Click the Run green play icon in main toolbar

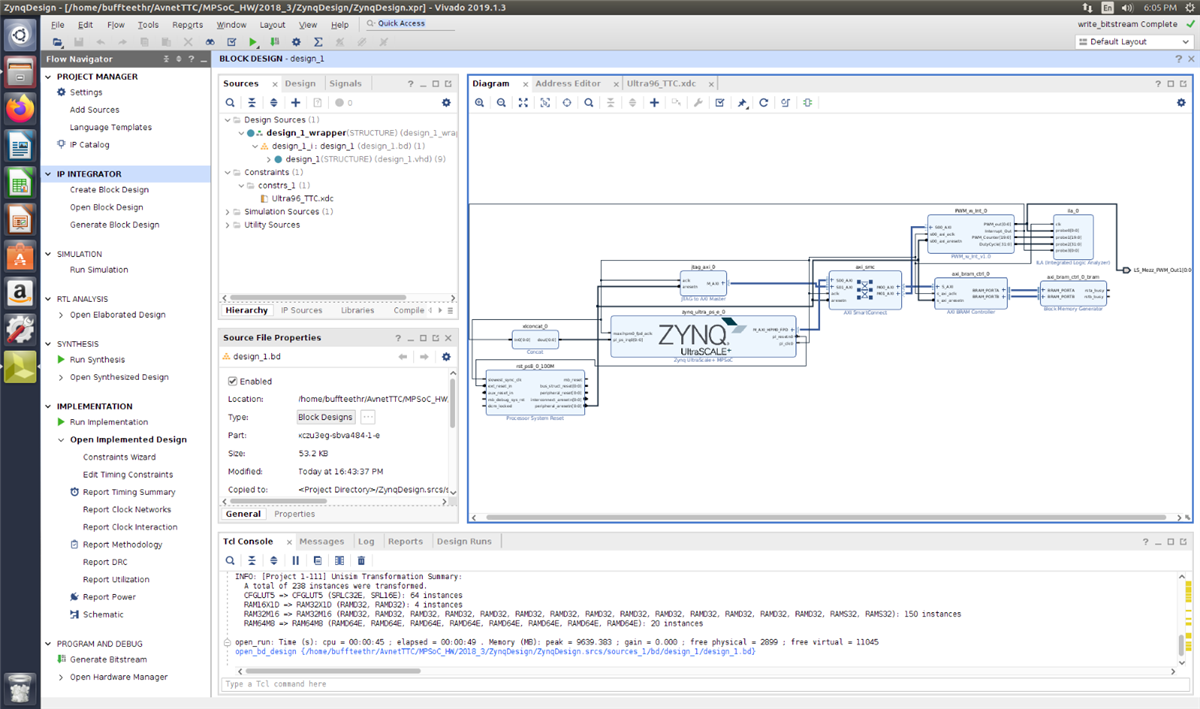tap(253, 42)
